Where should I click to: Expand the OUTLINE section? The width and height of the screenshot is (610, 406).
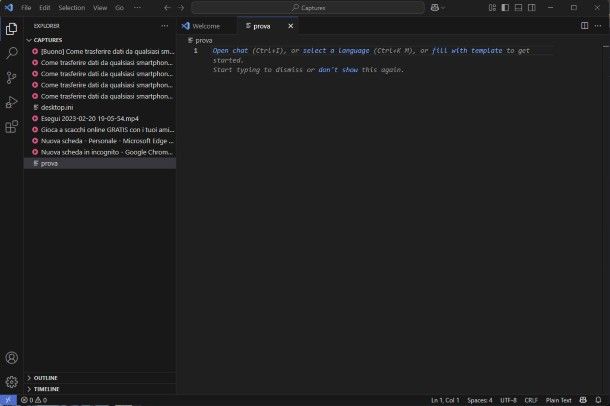pos(45,377)
